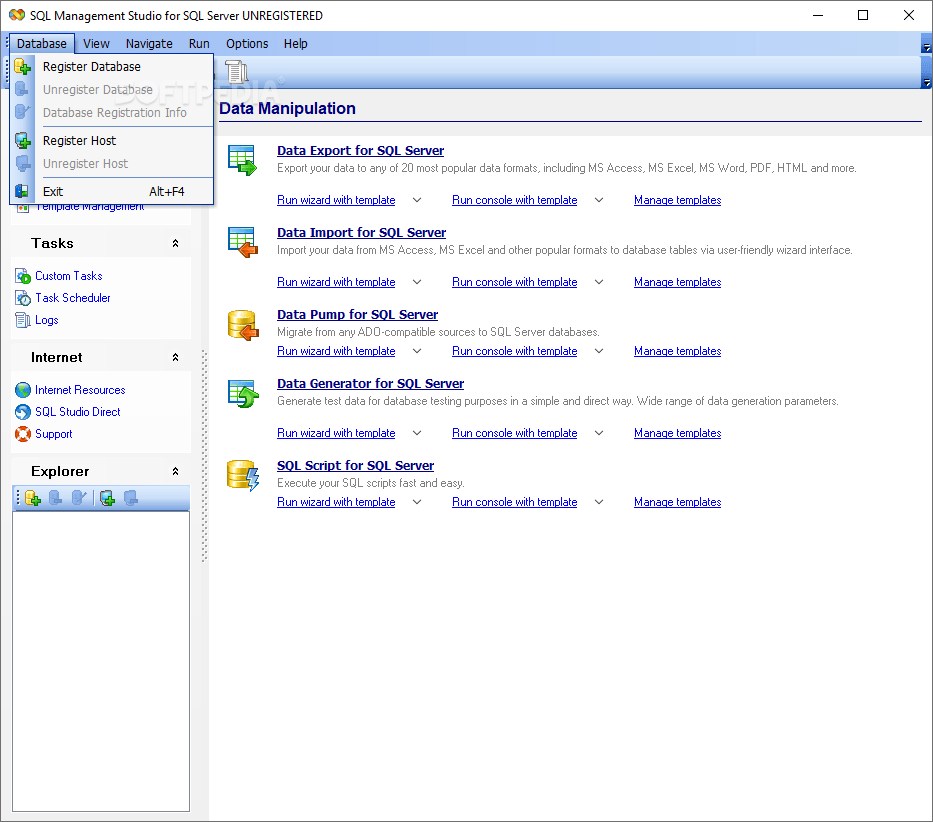Viewport: 933px width, 822px height.
Task: Open the View menu
Action: 96,43
